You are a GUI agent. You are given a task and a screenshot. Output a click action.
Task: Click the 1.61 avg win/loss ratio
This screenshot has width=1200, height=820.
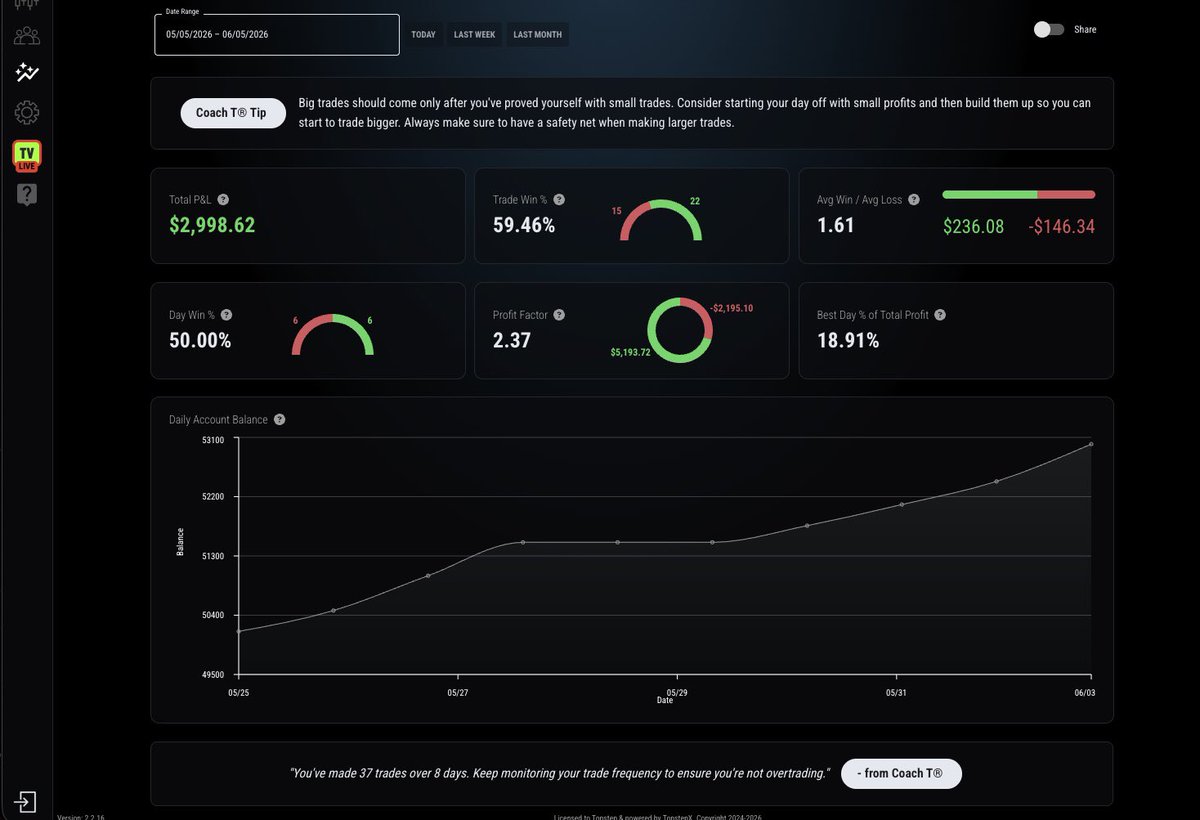point(836,226)
